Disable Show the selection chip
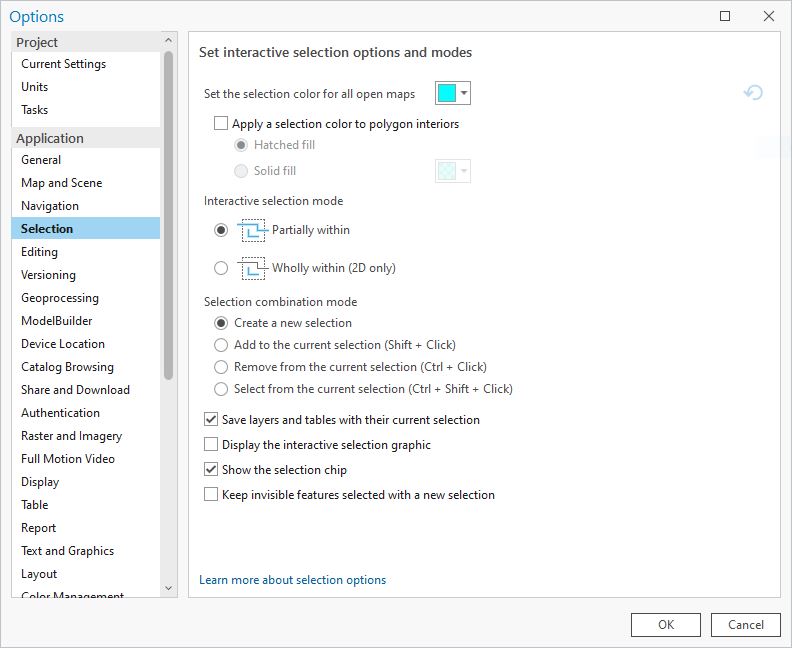Image resolution: width=792 pixels, height=648 pixels. (x=211, y=470)
